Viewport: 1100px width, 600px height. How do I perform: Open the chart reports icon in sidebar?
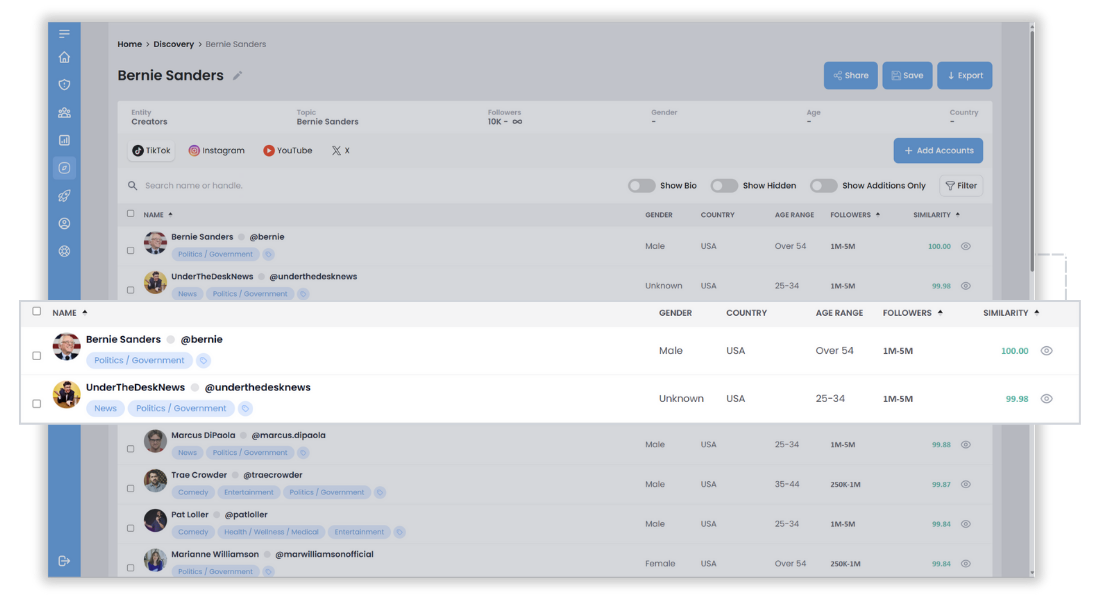[65, 140]
